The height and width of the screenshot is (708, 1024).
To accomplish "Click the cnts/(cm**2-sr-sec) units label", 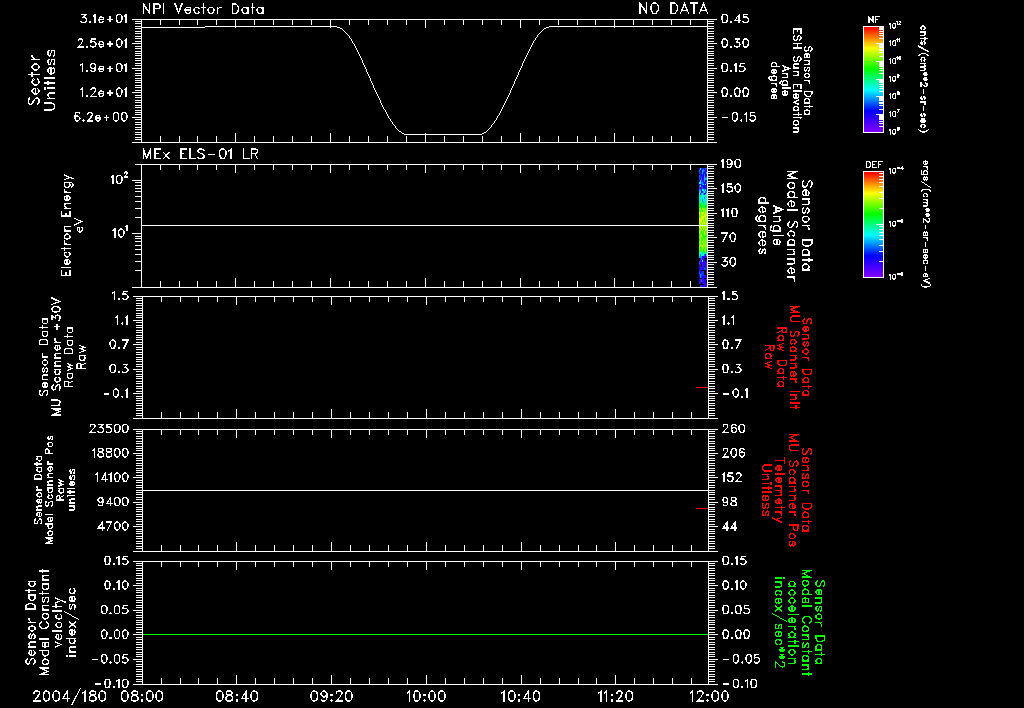I will click(923, 78).
